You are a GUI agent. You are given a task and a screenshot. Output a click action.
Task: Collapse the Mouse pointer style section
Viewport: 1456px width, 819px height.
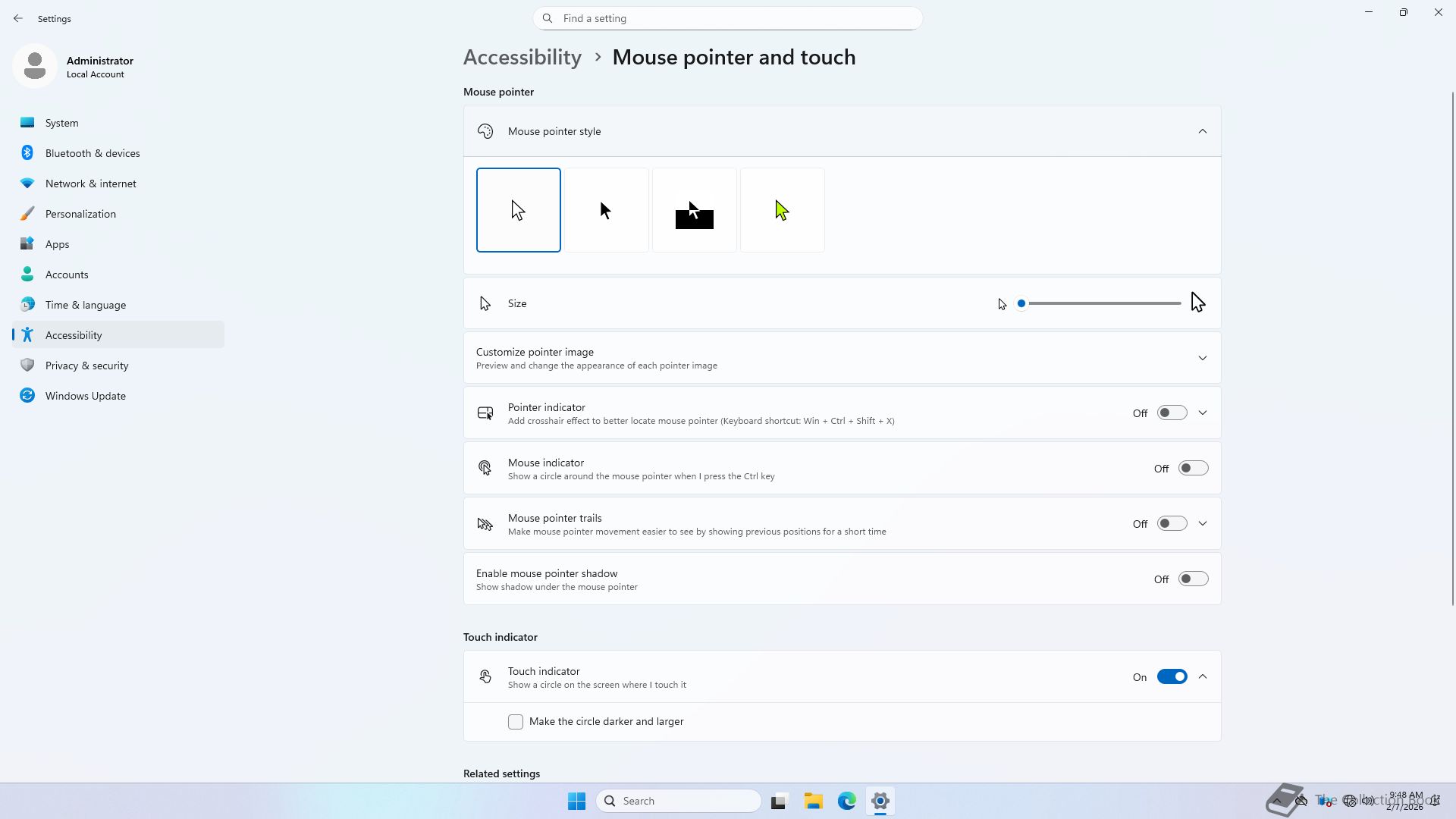[x=1202, y=131]
